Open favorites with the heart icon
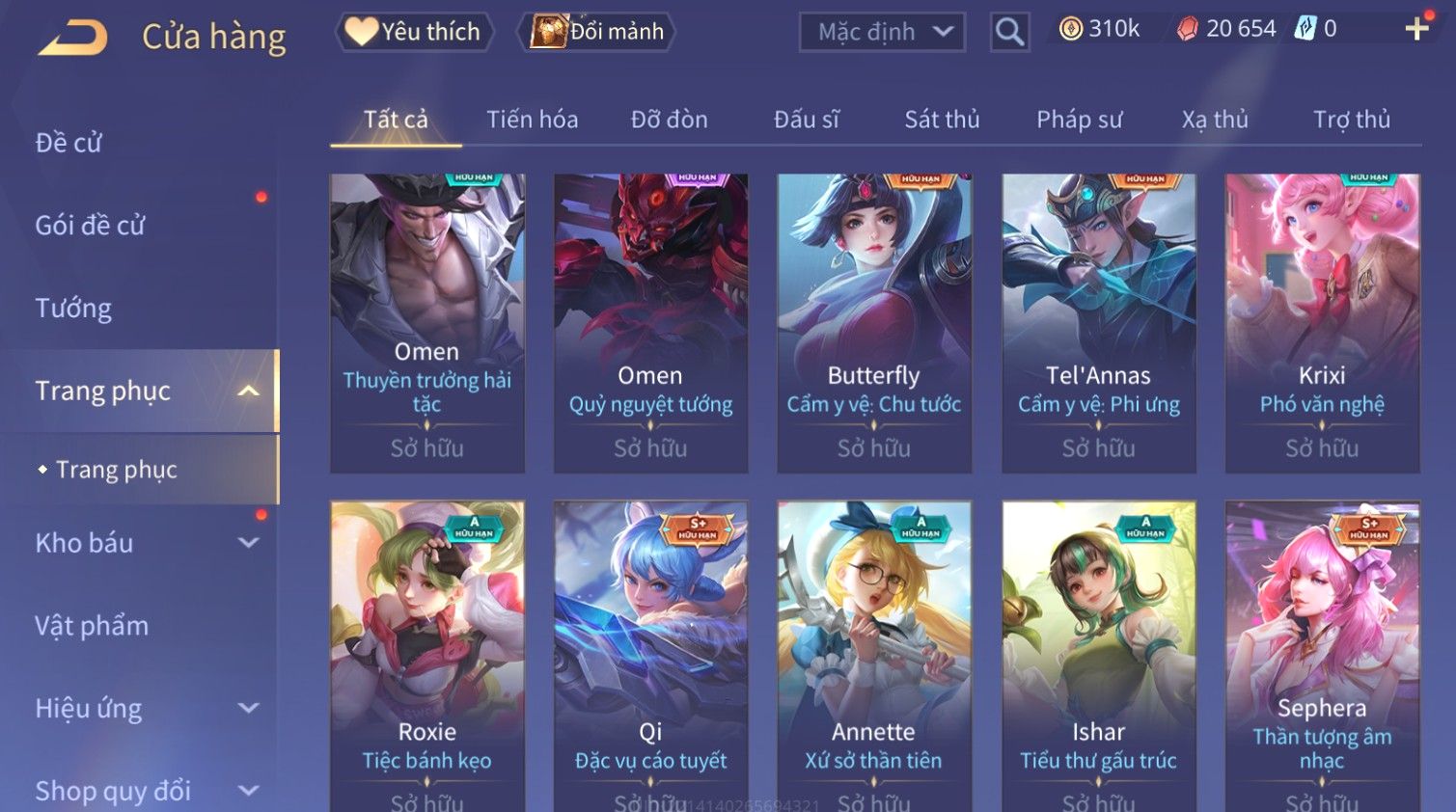This screenshot has width=1456, height=812. pyautogui.click(x=361, y=32)
